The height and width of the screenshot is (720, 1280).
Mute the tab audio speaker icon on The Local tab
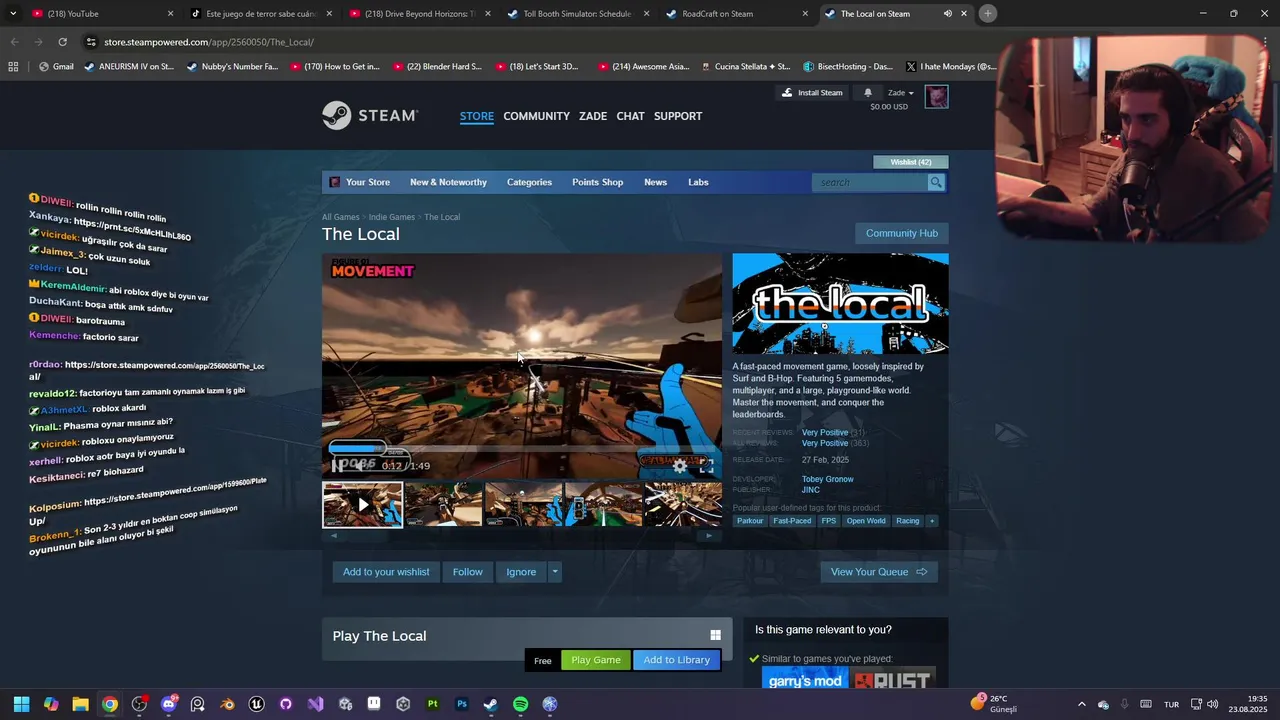click(947, 14)
